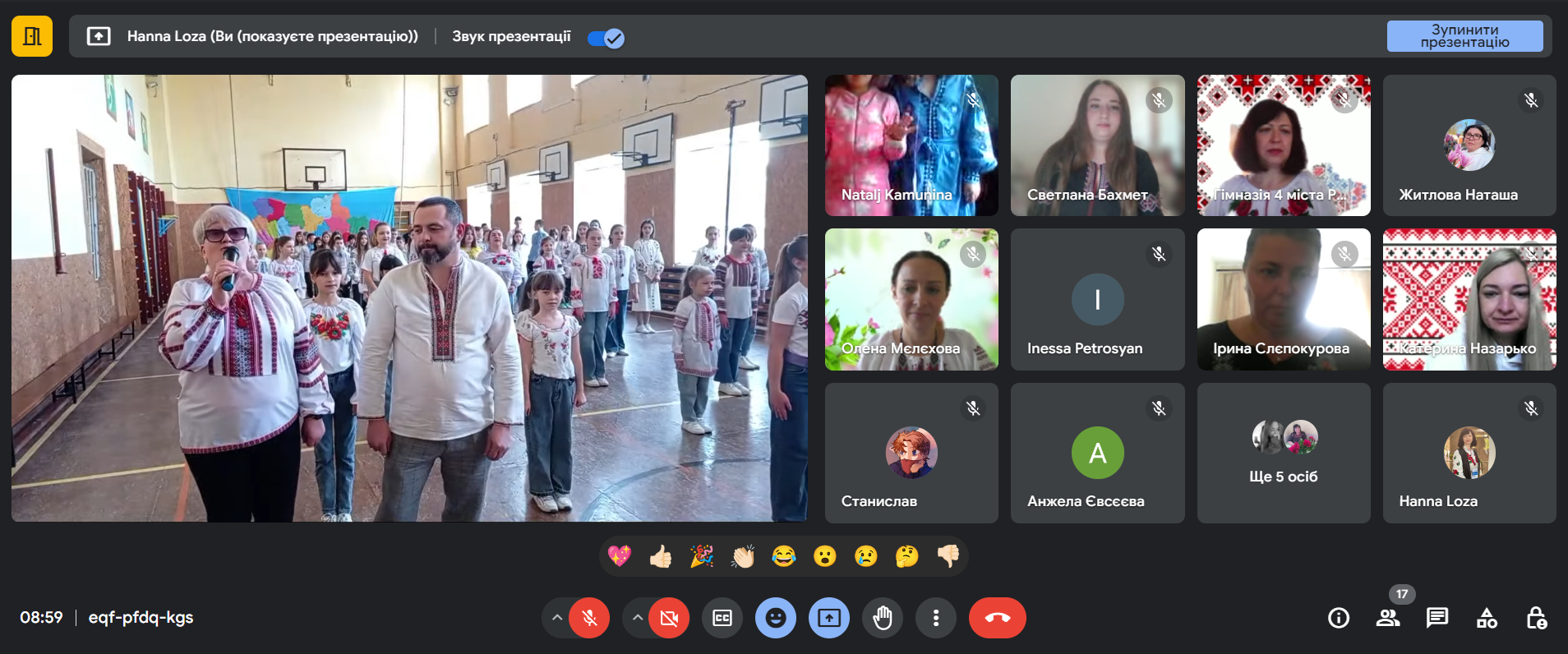Send the thumbs up reaction
The width and height of the screenshot is (1568, 654).
click(661, 557)
